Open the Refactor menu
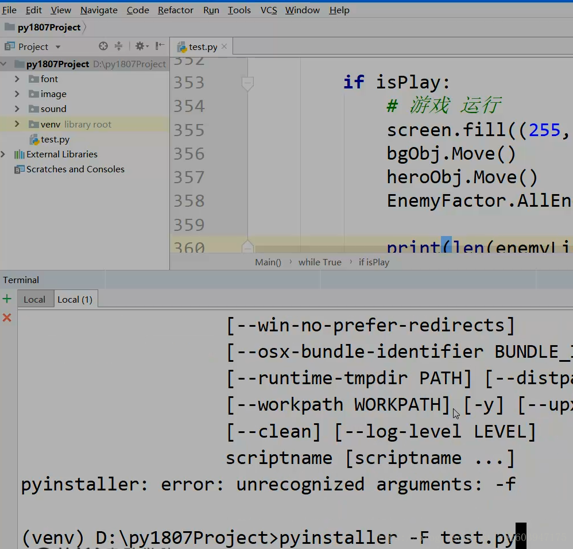The image size is (573, 549). (175, 10)
